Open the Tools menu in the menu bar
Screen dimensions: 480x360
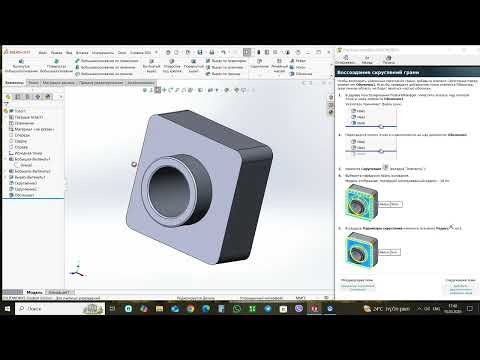click(102, 53)
